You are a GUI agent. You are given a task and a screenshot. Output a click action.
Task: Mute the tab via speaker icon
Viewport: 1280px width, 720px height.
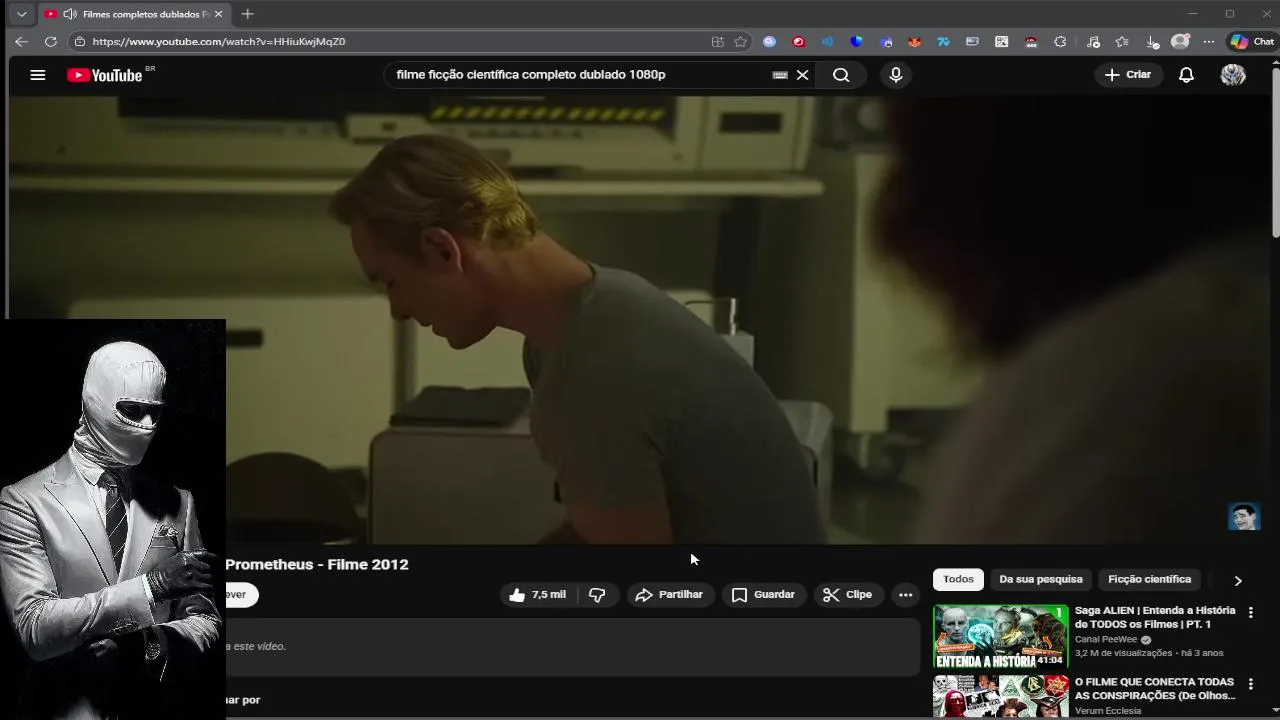69,14
